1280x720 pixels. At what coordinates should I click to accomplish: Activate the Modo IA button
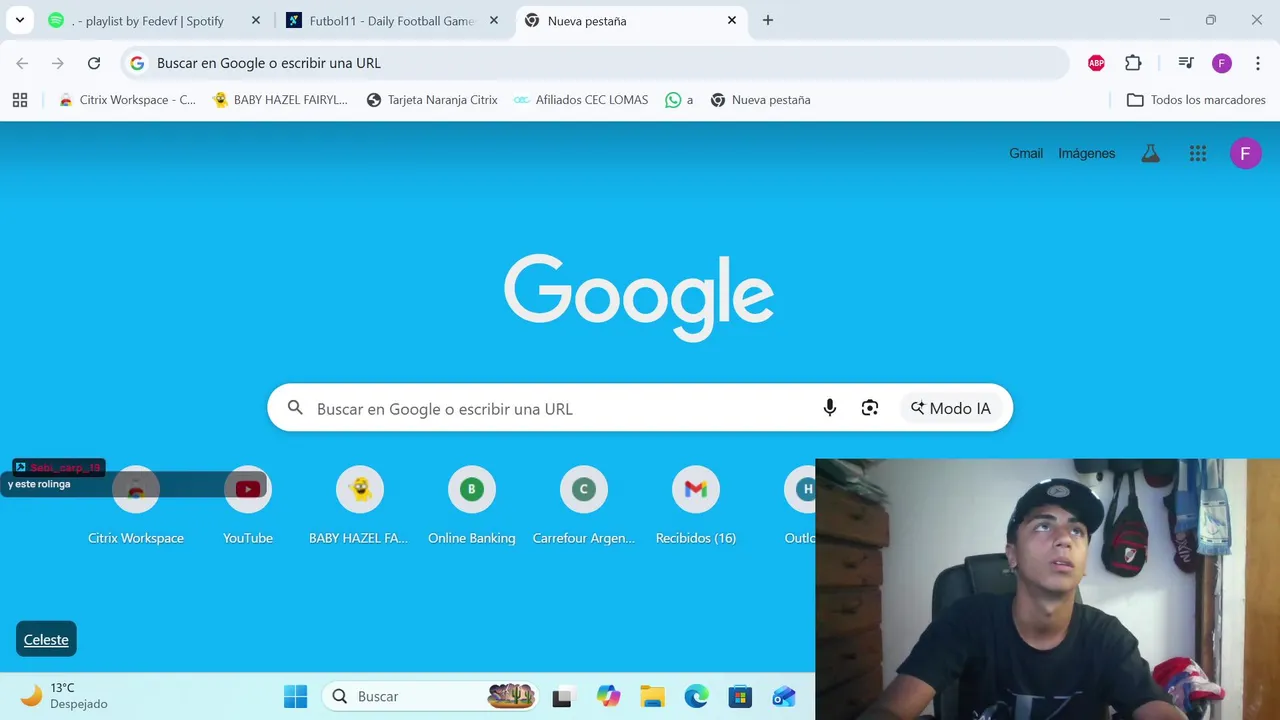point(950,408)
